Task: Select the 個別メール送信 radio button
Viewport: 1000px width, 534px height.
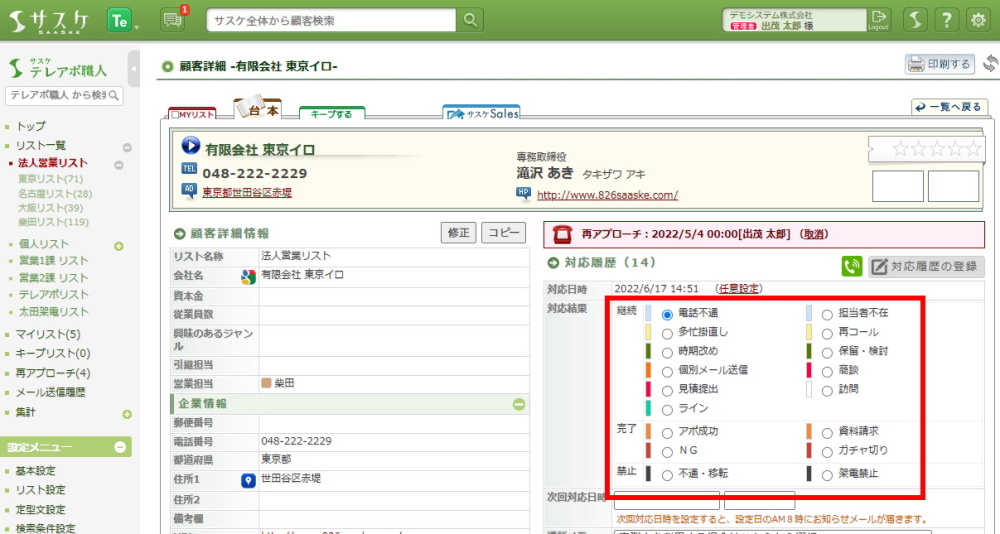Action: tap(667, 372)
